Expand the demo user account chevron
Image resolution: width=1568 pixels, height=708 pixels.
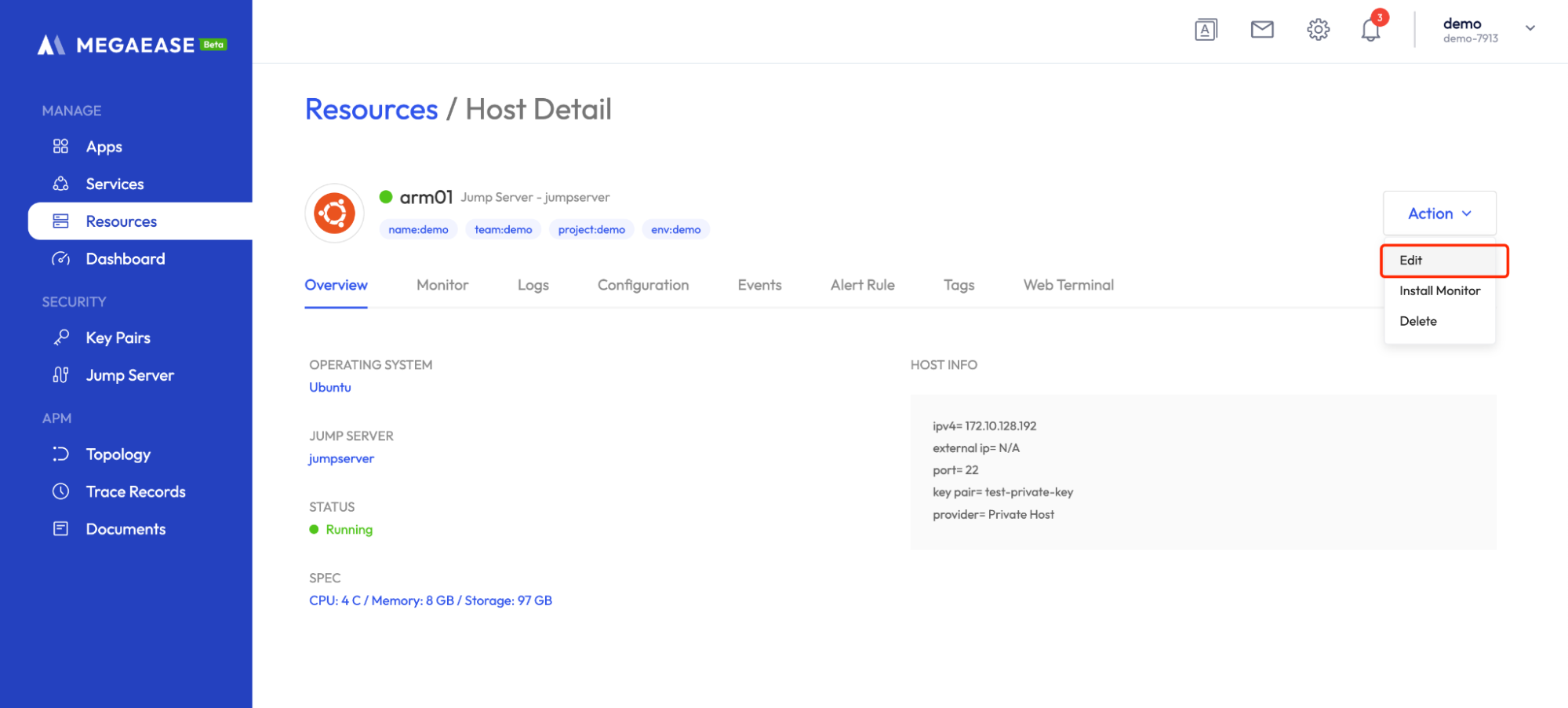pyautogui.click(x=1530, y=28)
